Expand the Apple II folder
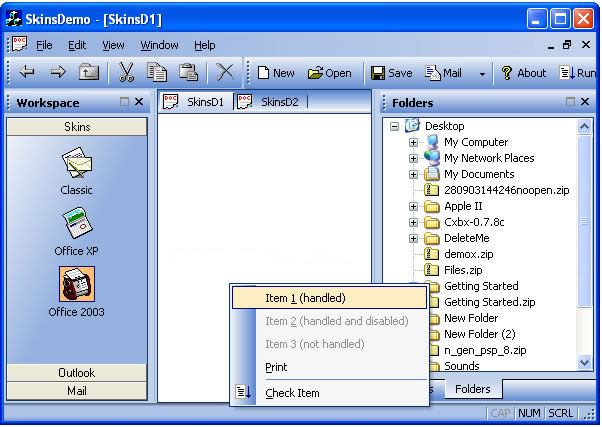The height and width of the screenshot is (427, 602). pos(413,206)
